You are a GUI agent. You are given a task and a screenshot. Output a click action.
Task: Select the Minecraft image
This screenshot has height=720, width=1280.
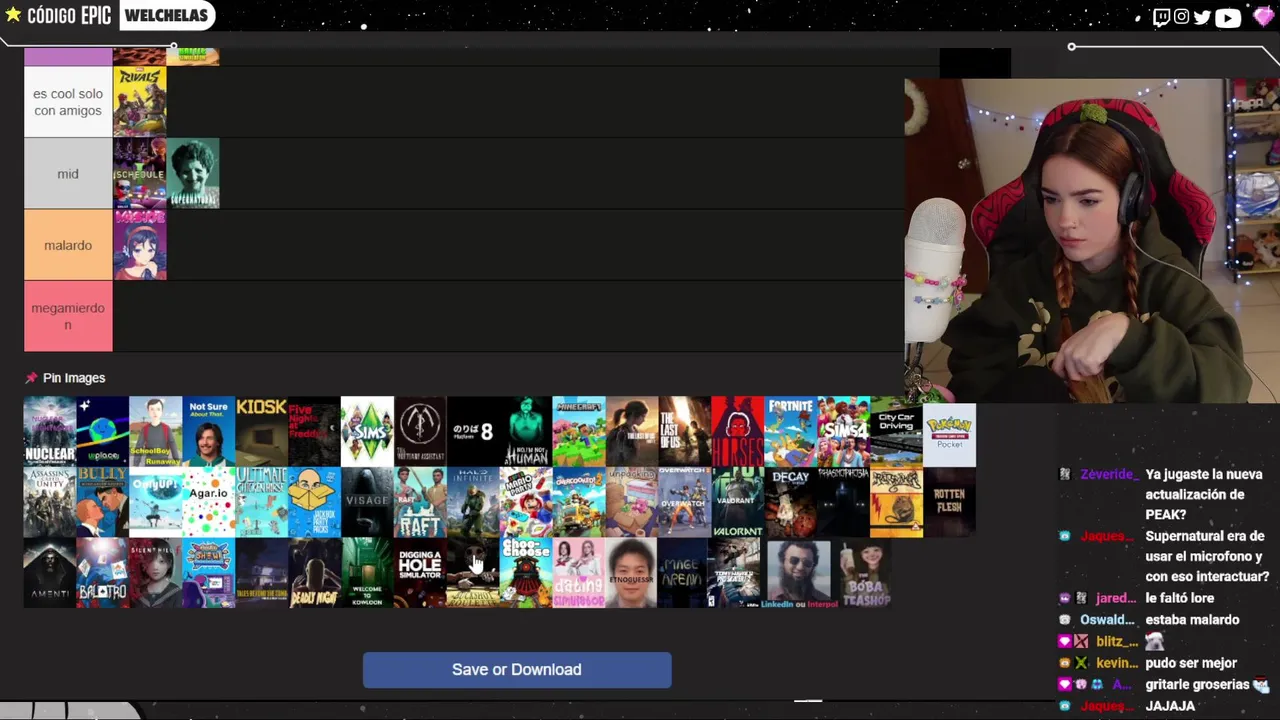[x=579, y=432]
